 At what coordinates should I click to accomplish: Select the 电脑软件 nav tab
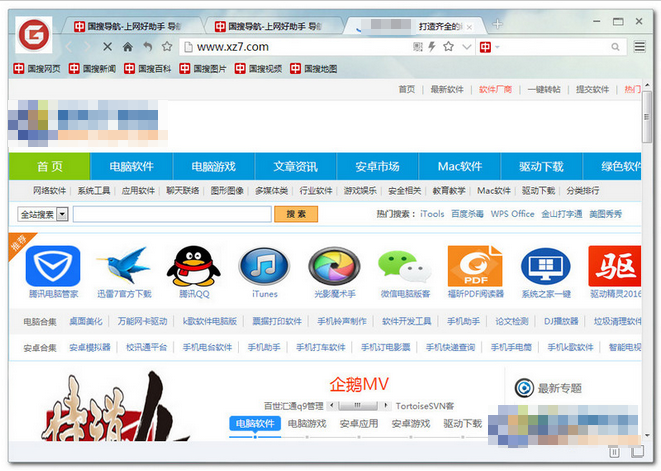point(131,167)
